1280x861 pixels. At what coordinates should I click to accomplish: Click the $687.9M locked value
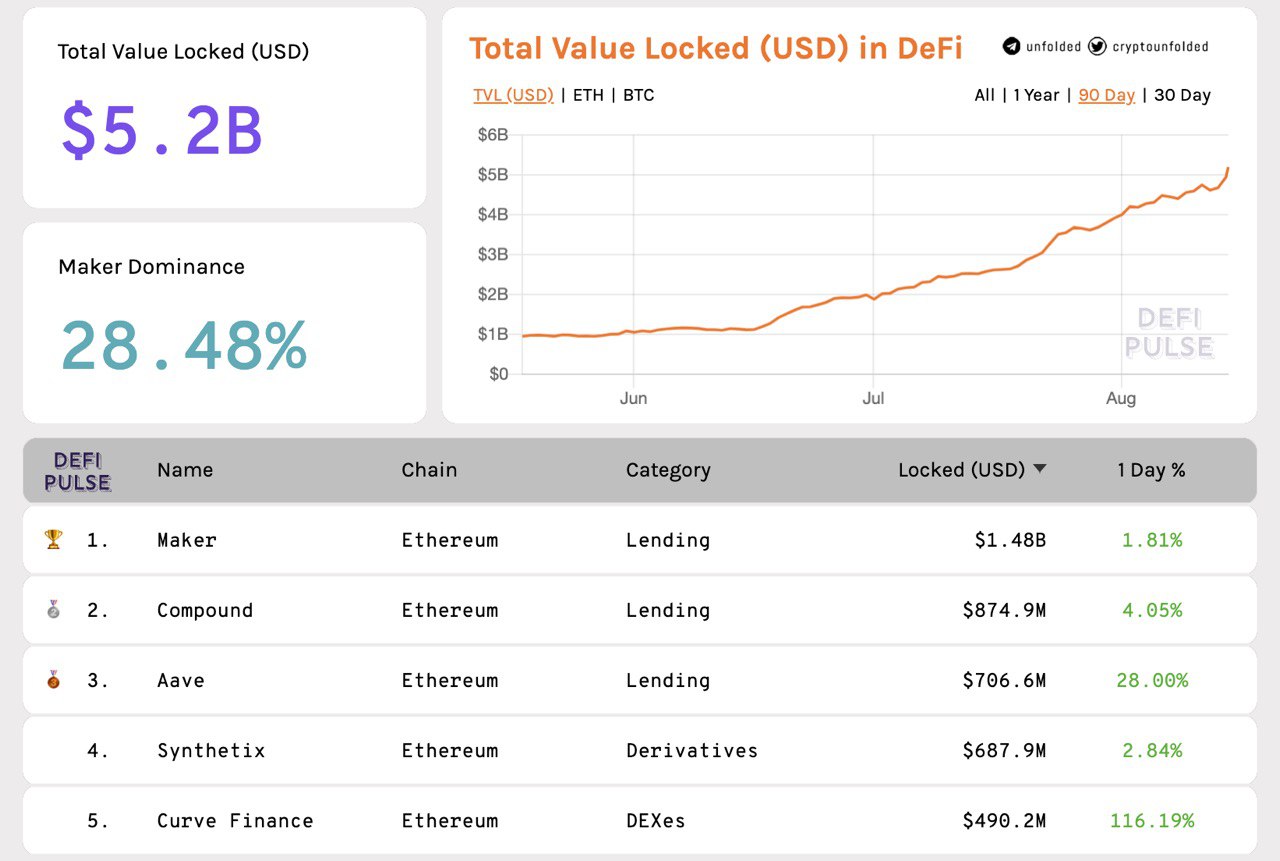coord(1004,750)
